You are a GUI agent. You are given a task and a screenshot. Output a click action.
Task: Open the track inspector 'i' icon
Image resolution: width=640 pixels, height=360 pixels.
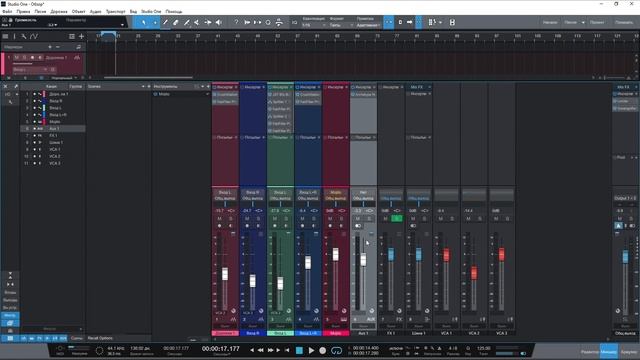pos(14,36)
